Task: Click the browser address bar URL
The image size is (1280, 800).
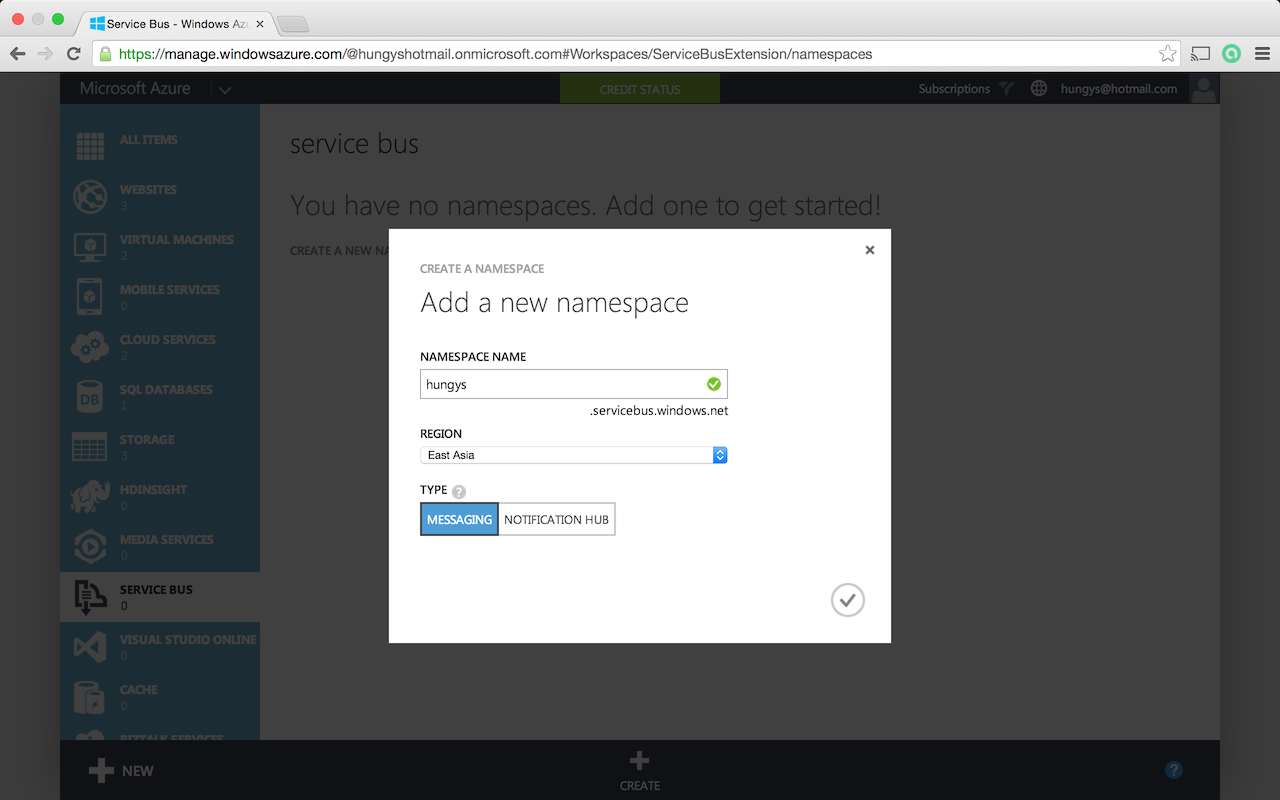Action: point(495,54)
